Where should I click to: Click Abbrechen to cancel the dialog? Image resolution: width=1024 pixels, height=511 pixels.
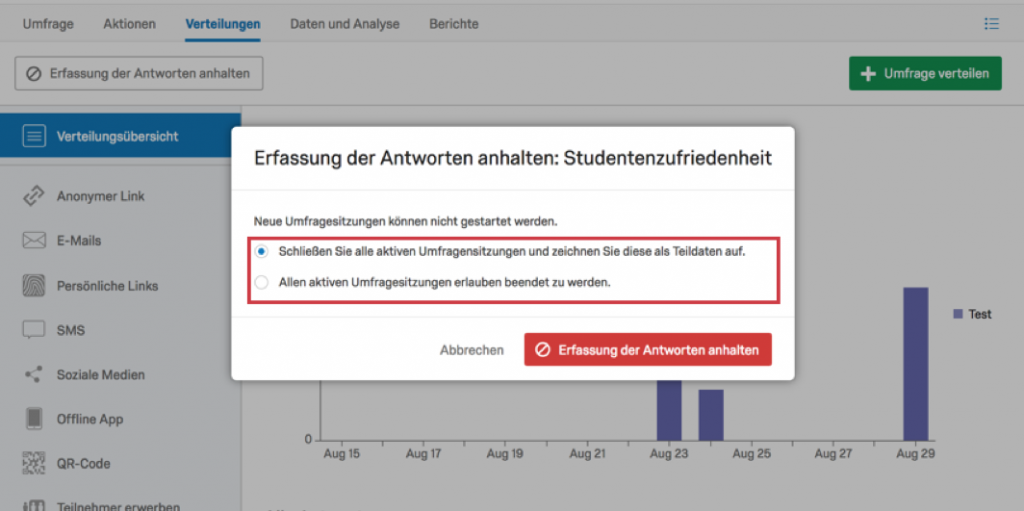pyautogui.click(x=472, y=350)
